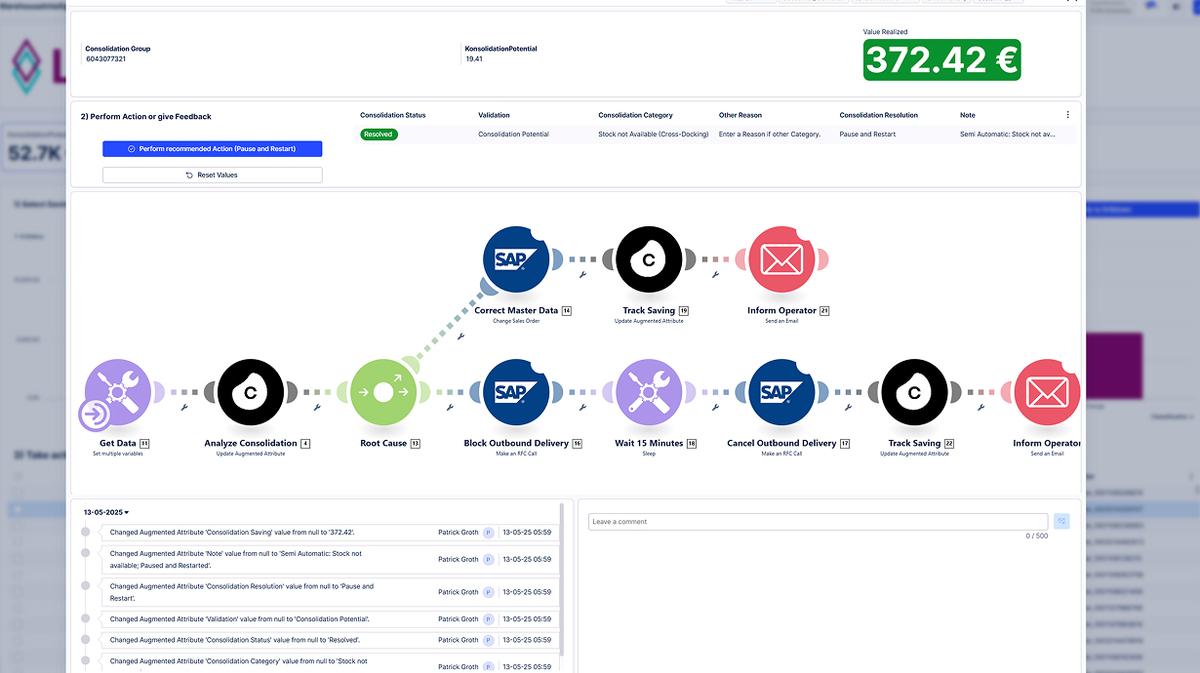Click the Leave a comment field

coord(817,522)
